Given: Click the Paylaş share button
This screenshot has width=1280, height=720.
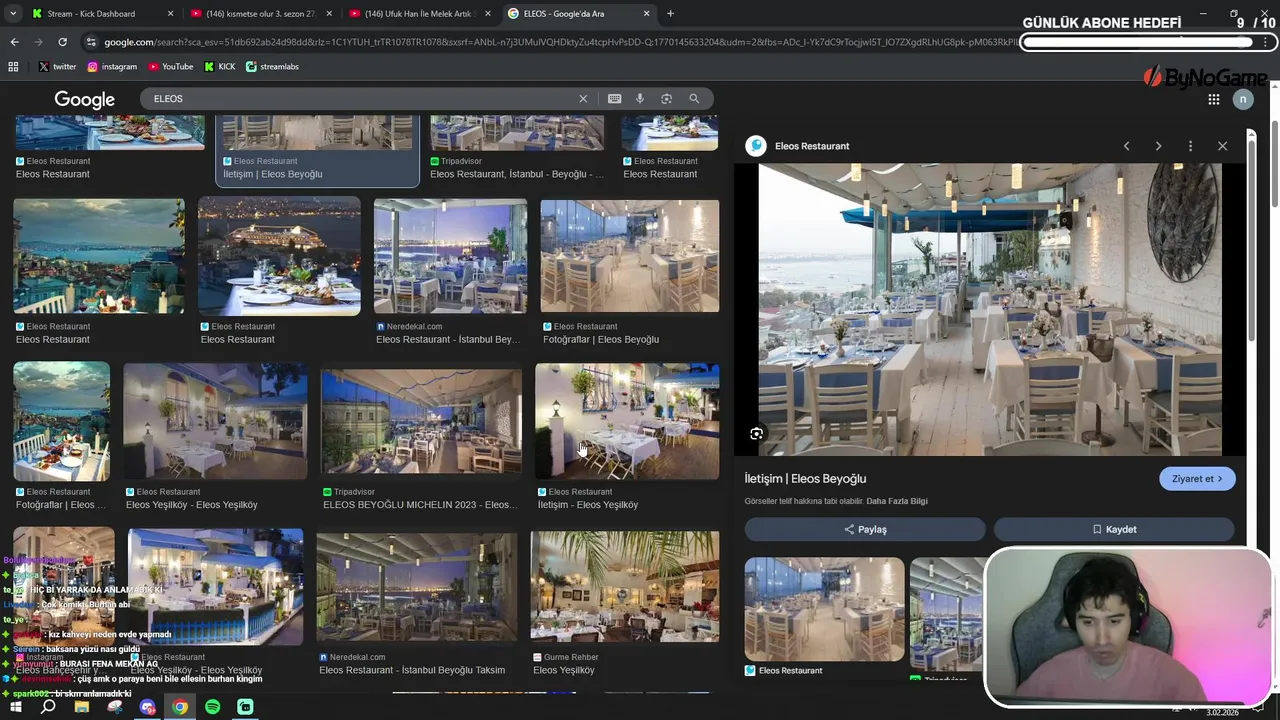Looking at the screenshot, I should click(x=865, y=529).
